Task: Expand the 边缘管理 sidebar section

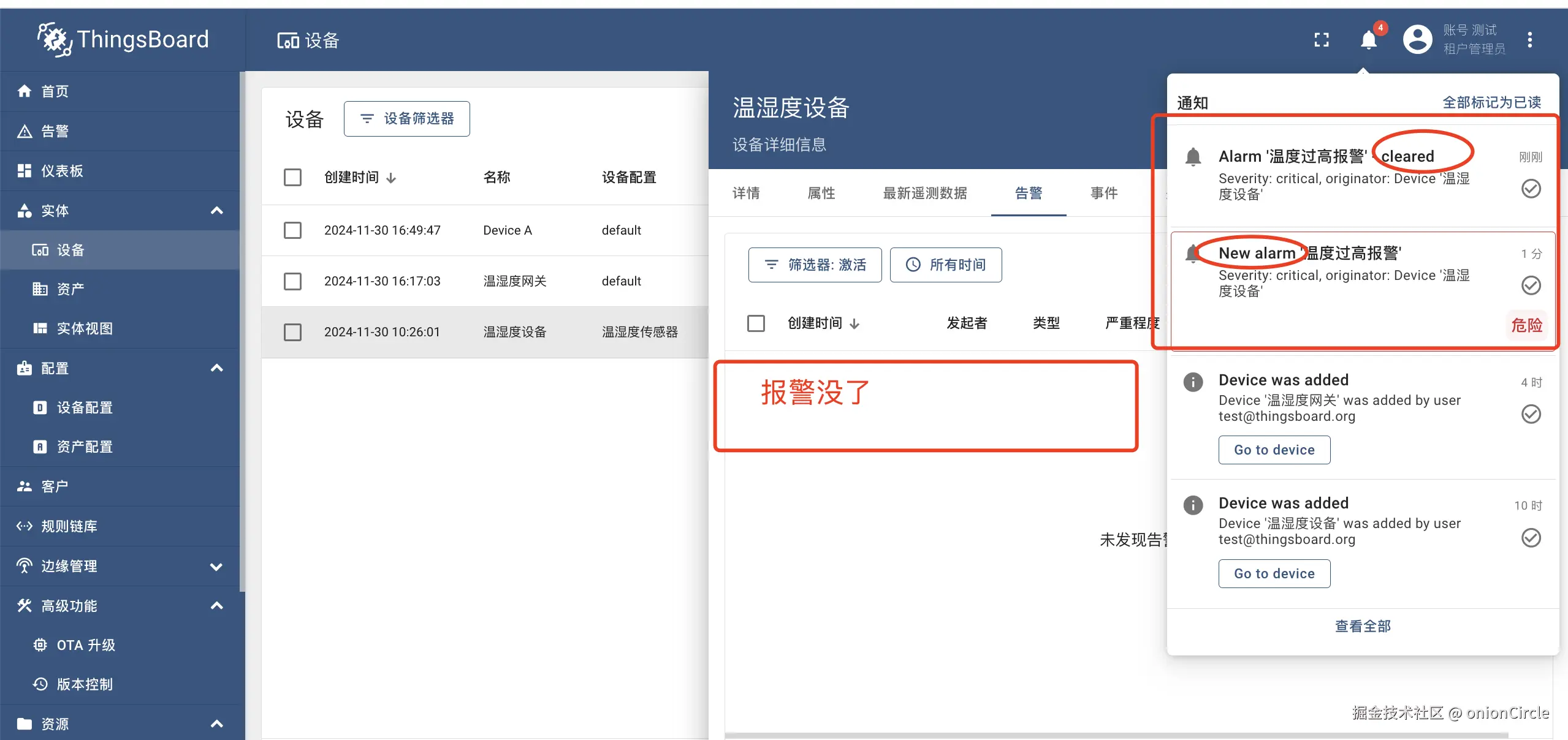Action: tap(216, 566)
